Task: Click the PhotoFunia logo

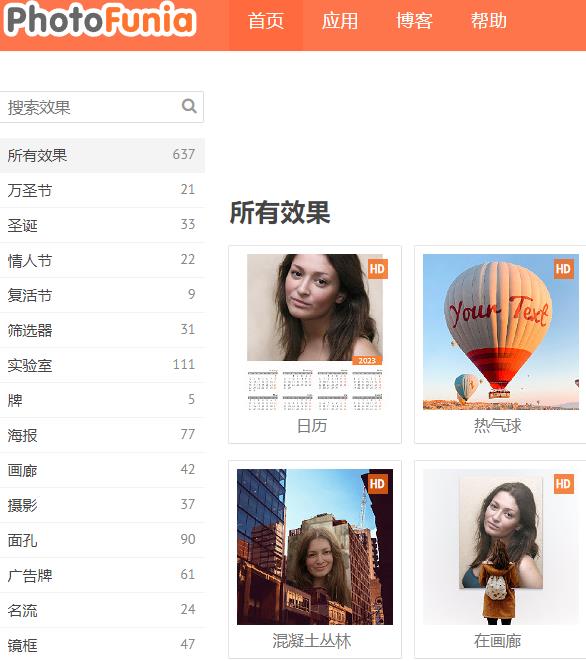Action: pos(100,19)
